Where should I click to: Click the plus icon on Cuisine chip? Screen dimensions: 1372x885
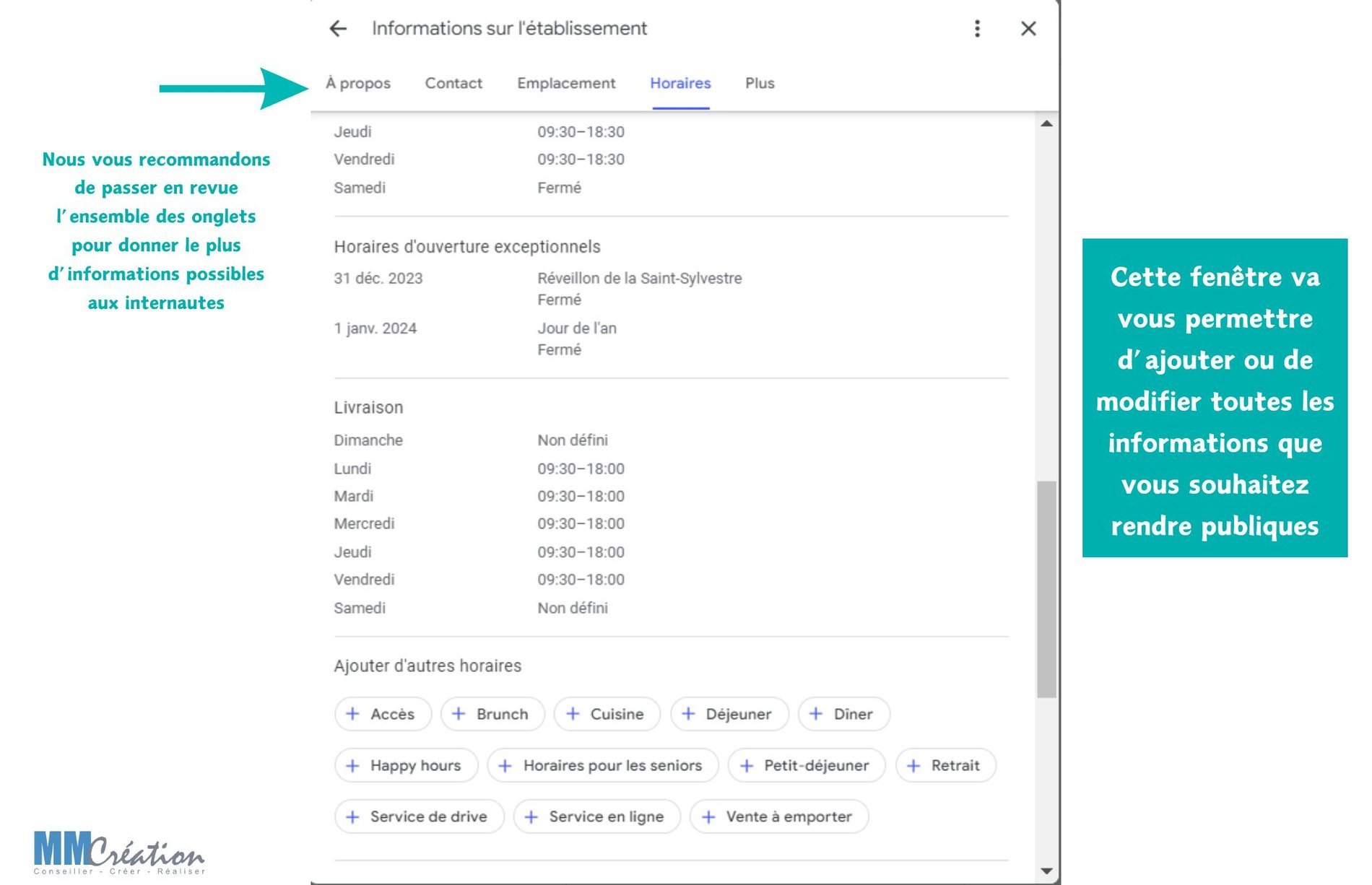point(573,714)
